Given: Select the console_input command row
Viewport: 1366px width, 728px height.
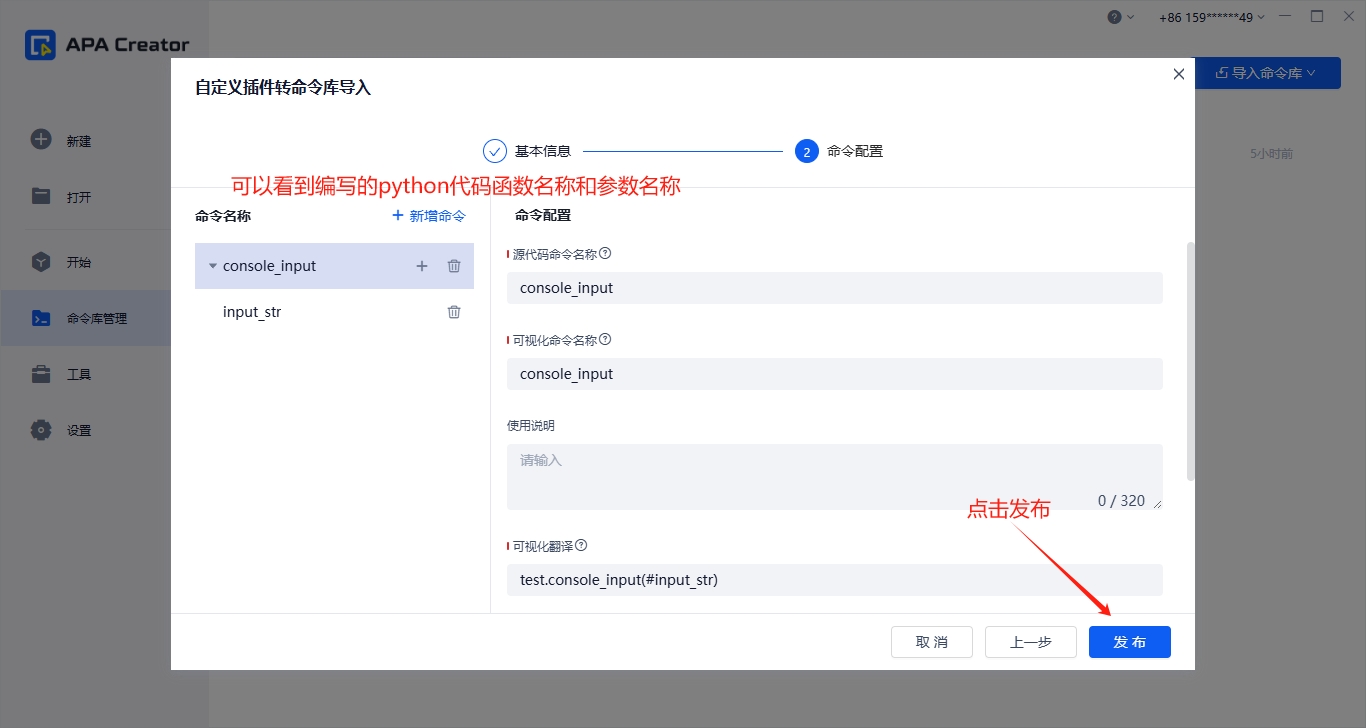Looking at the screenshot, I should [x=334, y=266].
